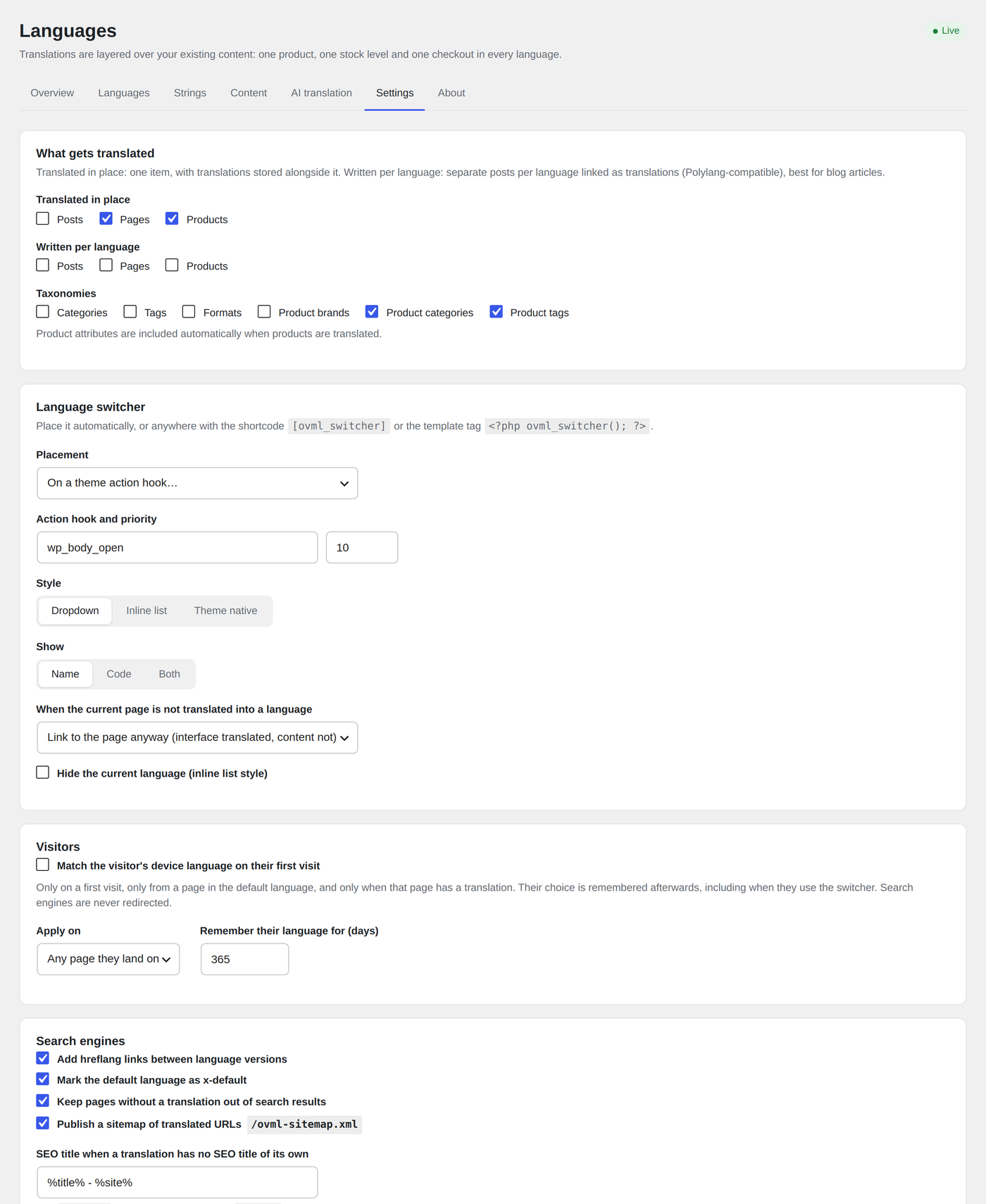This screenshot has height=1204, width=986.
Task: Uncheck Products under Translated in place
Action: pyautogui.click(x=172, y=219)
